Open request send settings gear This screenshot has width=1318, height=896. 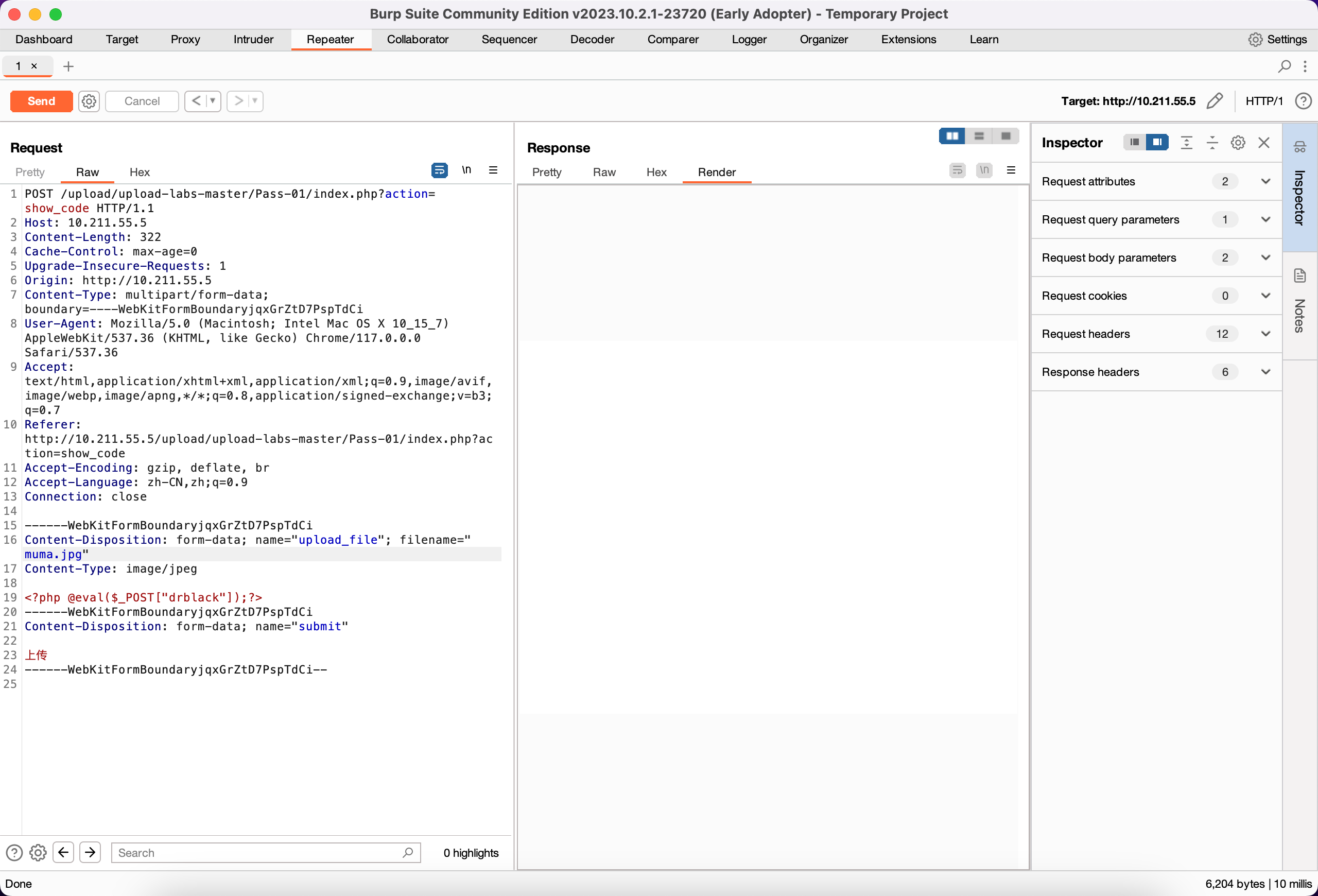[89, 101]
